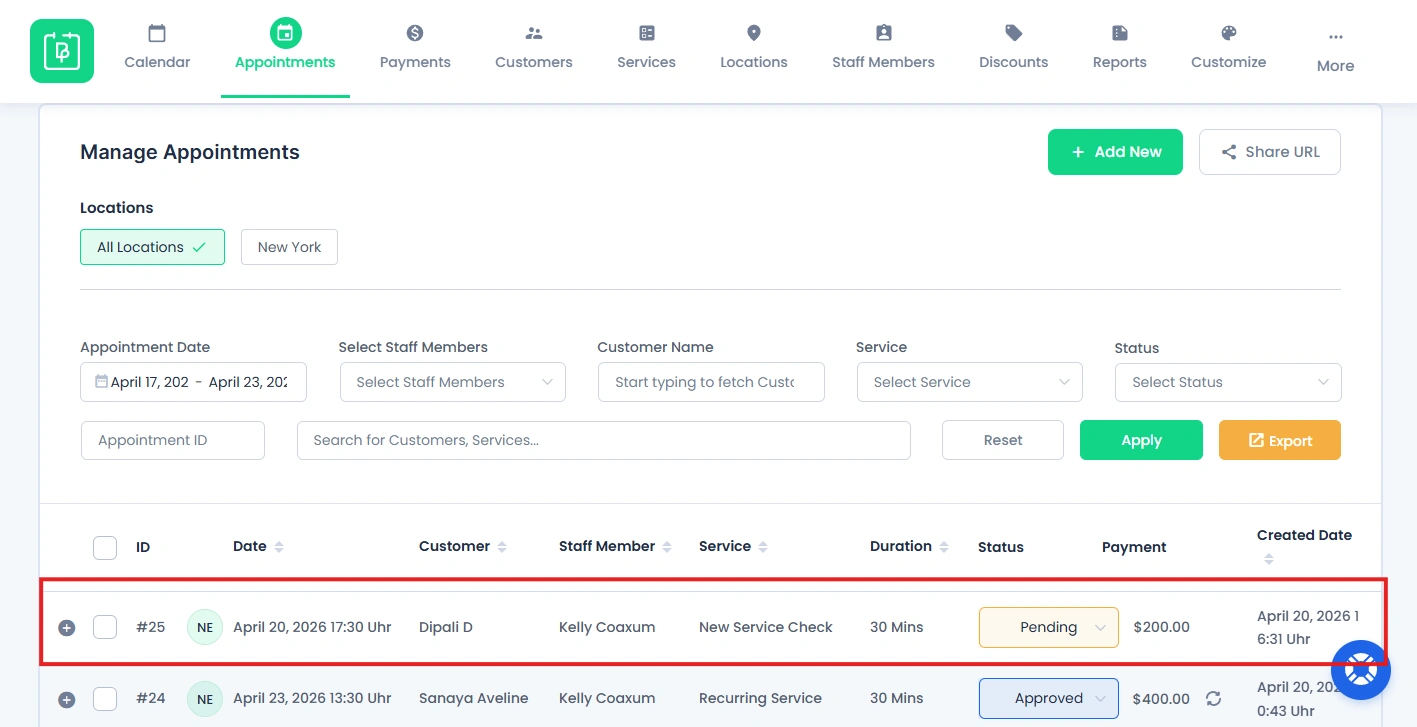Click the customer name Dipali D

[446, 627]
